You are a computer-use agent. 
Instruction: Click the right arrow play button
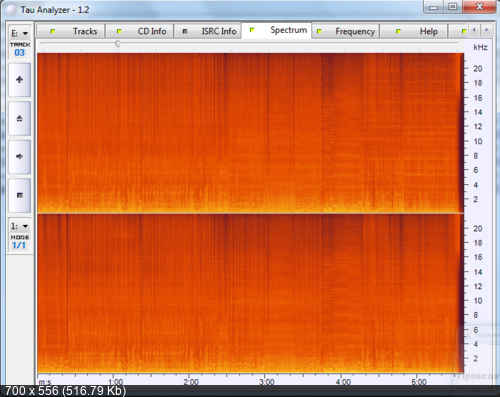[x=20, y=156]
